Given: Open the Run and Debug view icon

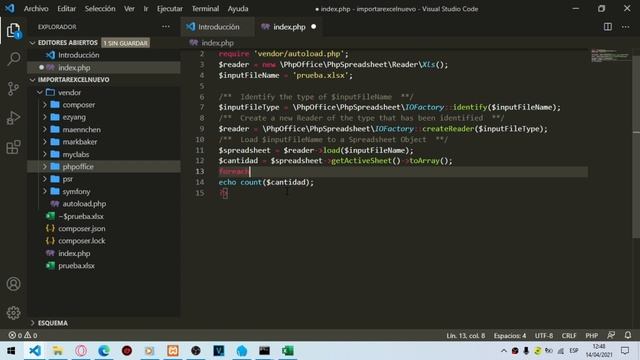Looking at the screenshot, I should (13, 118).
